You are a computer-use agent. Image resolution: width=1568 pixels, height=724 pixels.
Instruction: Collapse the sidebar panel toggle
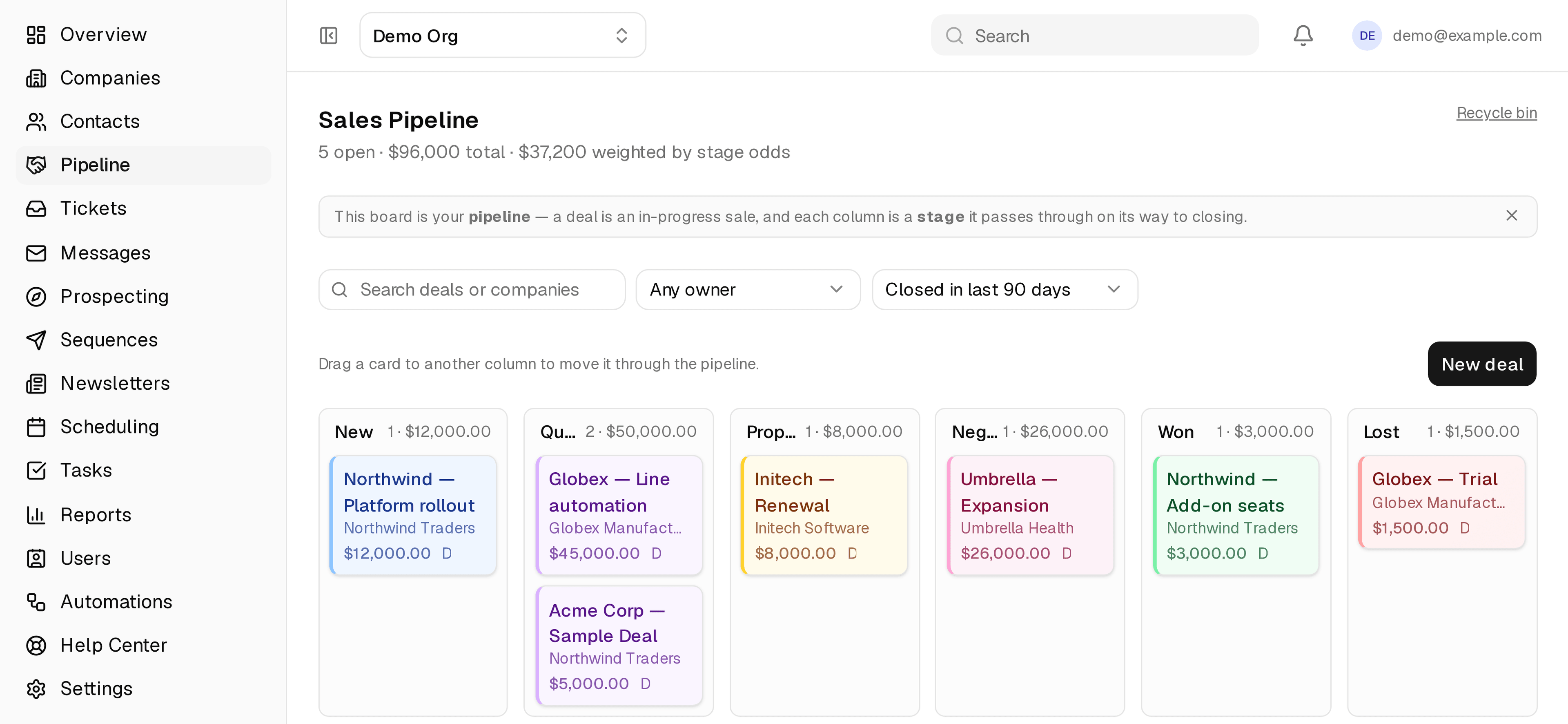pyautogui.click(x=329, y=35)
